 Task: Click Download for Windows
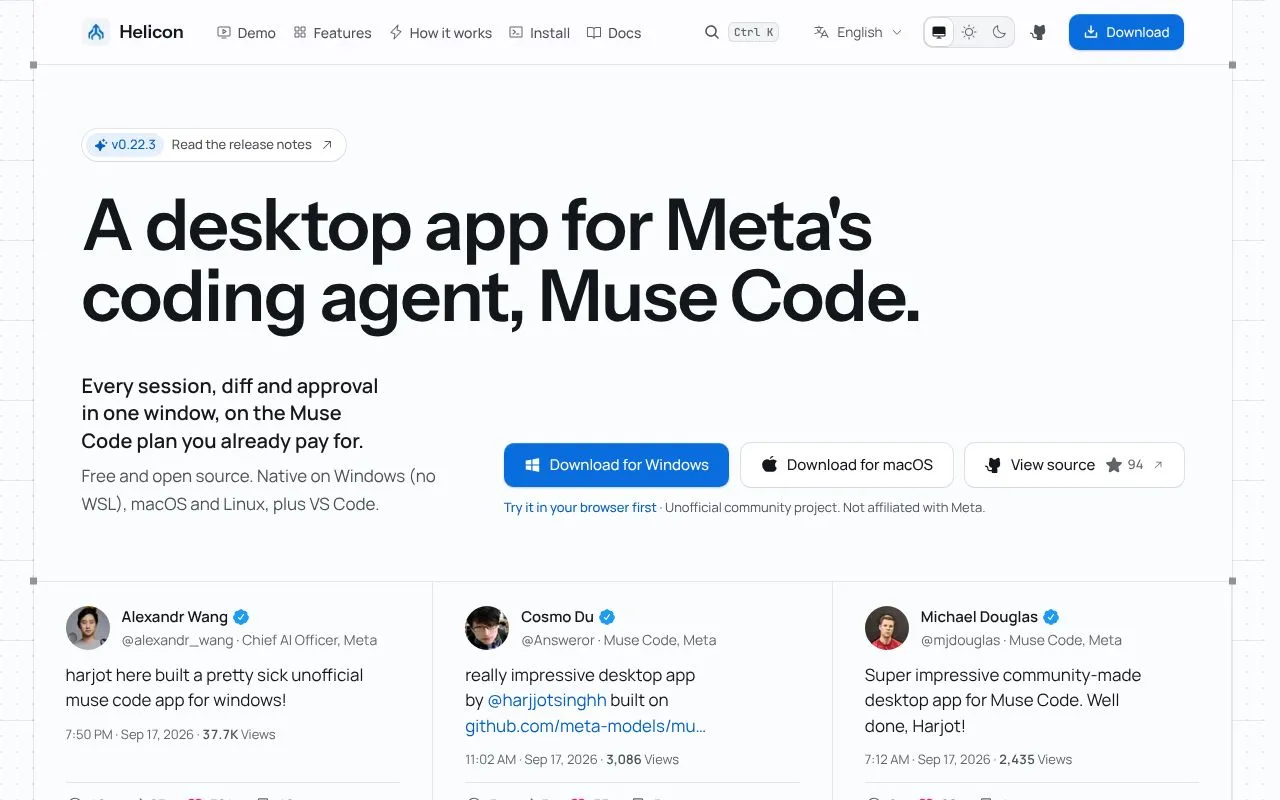[x=616, y=465]
